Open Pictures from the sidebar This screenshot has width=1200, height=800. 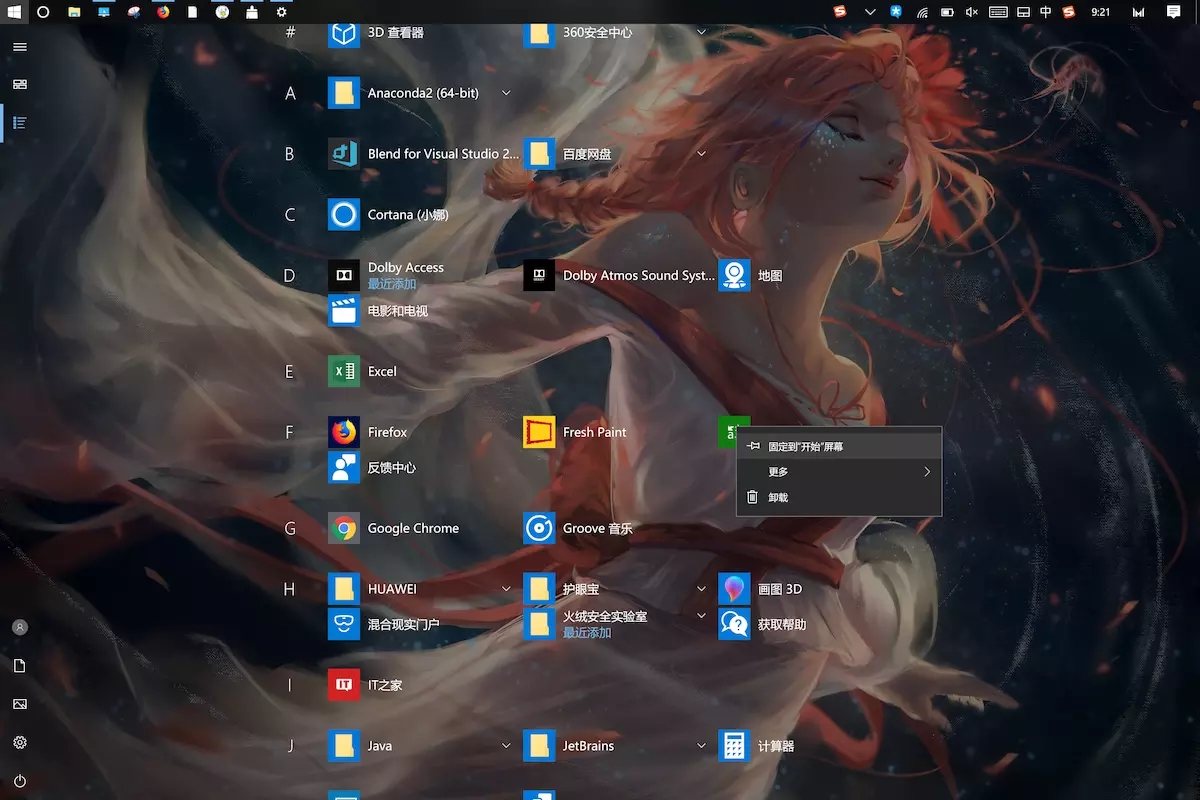(20, 704)
